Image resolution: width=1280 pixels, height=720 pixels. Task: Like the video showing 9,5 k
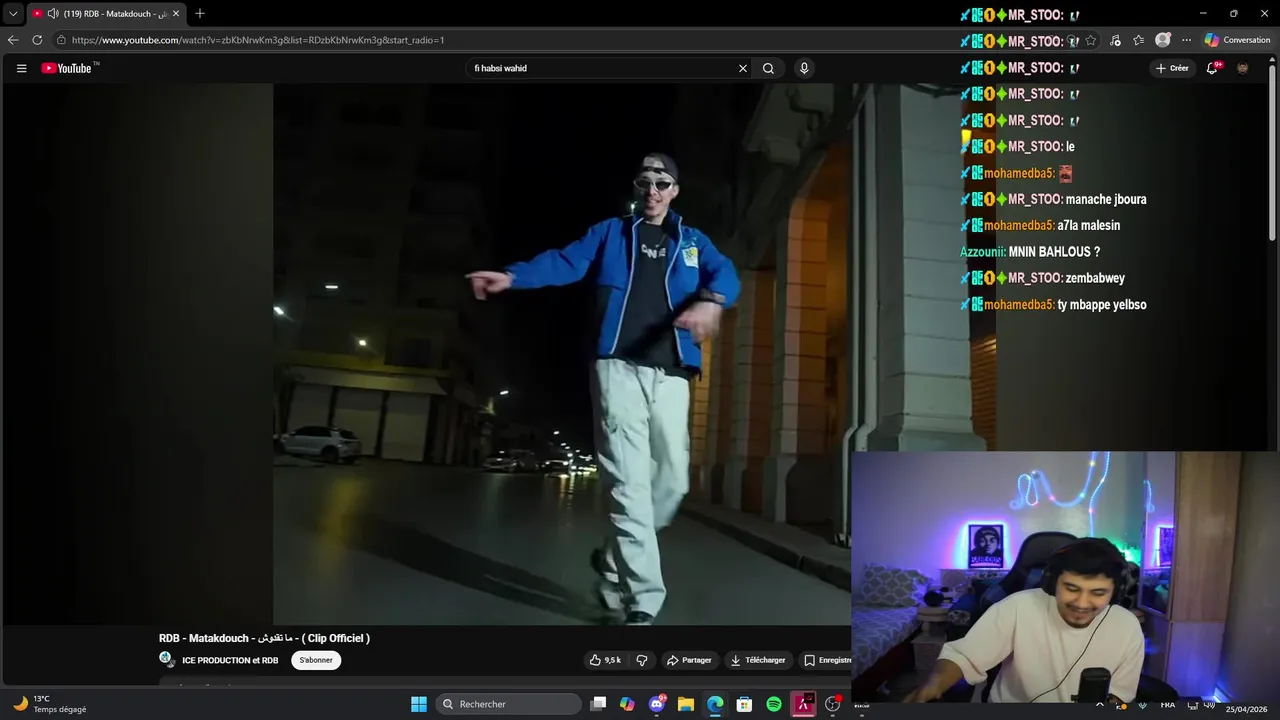pyautogui.click(x=606, y=660)
